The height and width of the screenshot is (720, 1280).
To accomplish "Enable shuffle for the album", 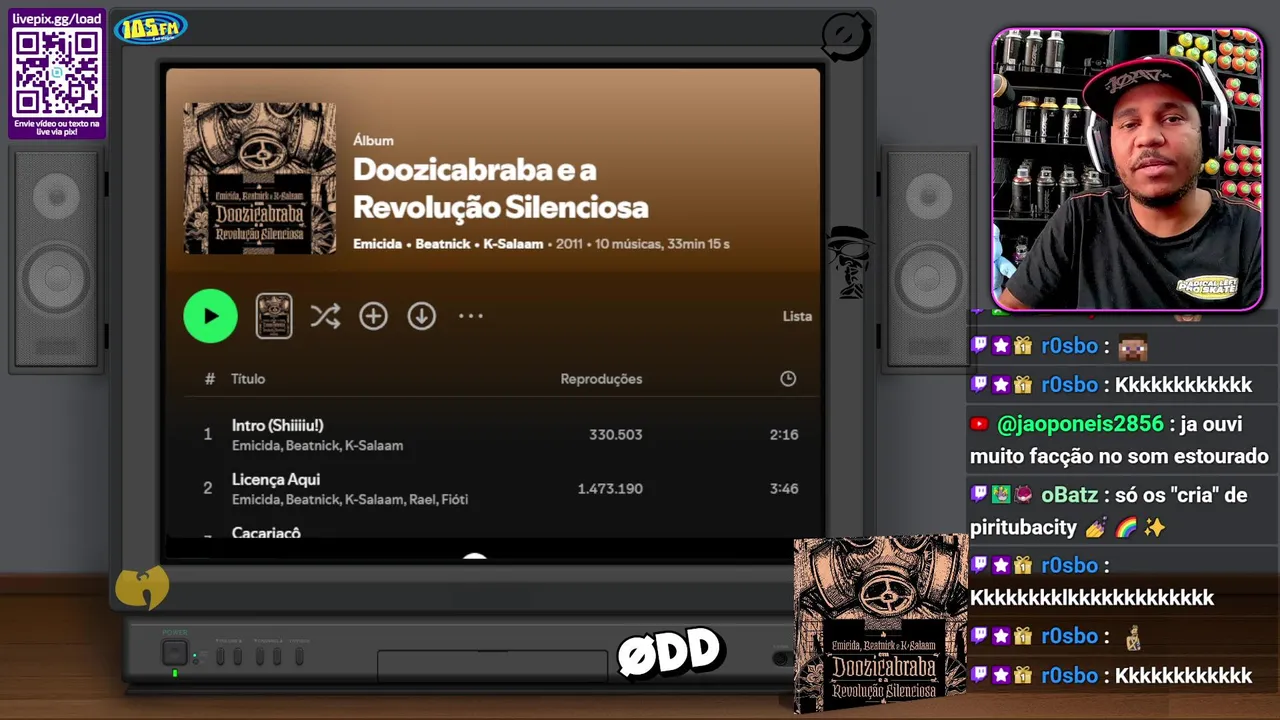I will (325, 316).
